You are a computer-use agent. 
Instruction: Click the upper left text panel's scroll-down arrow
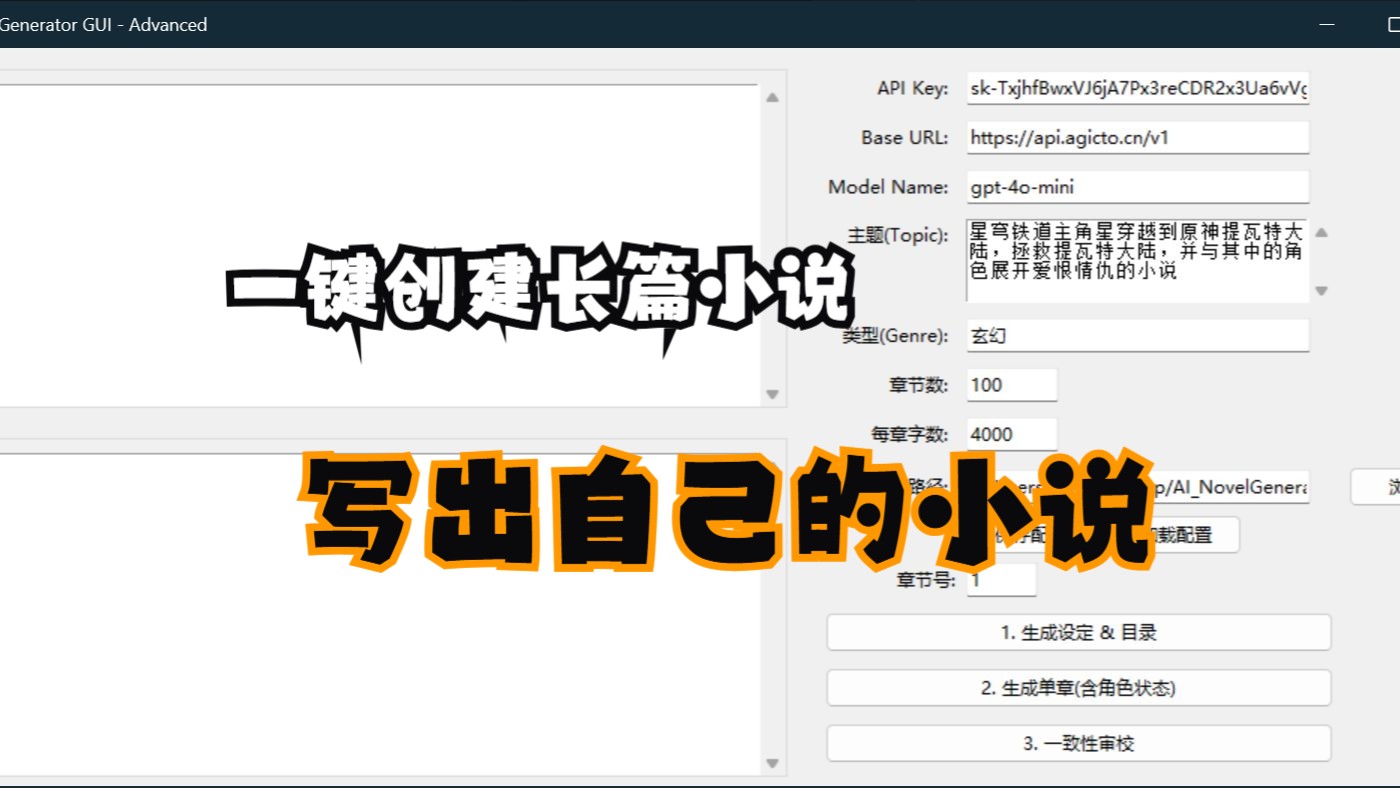(x=772, y=394)
